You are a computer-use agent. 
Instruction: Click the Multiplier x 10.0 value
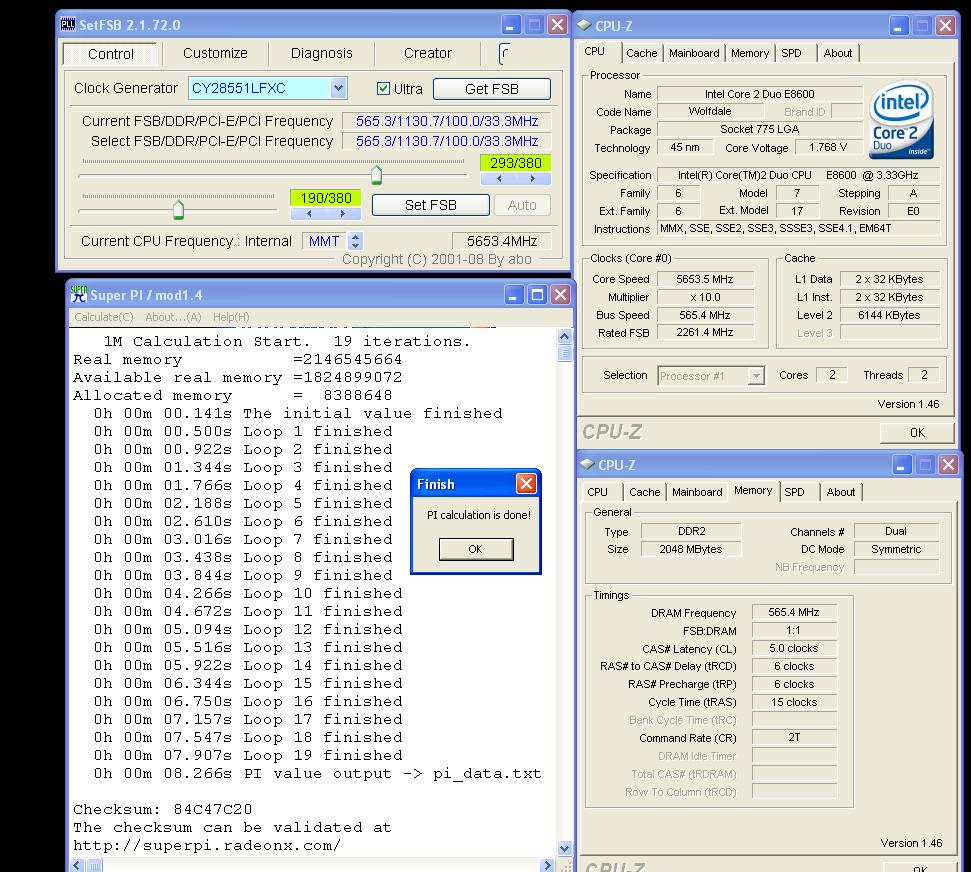pyautogui.click(x=705, y=297)
